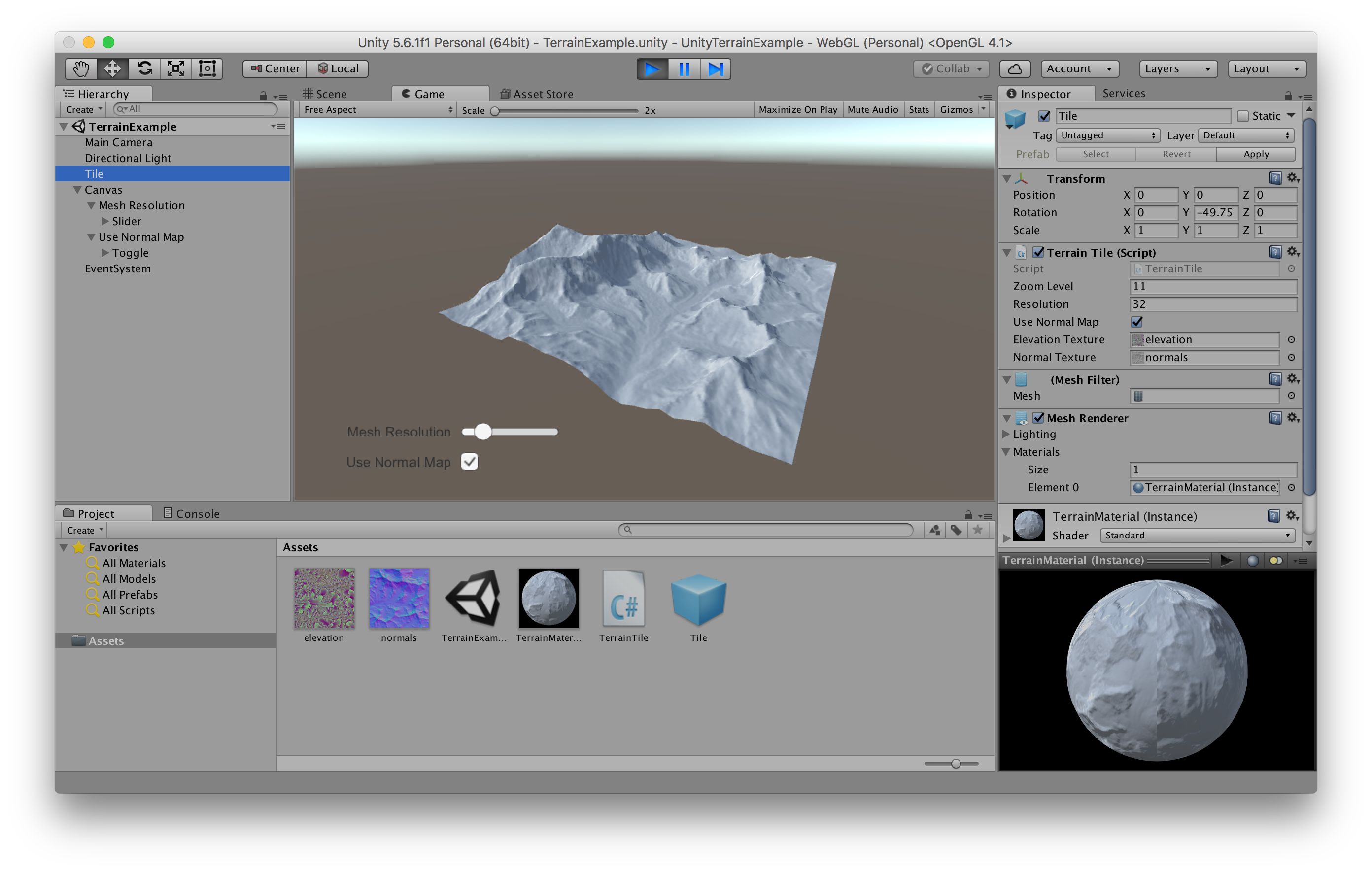The image size is (1372, 872).
Task: Click the Pause button in toolbar
Action: click(x=683, y=68)
